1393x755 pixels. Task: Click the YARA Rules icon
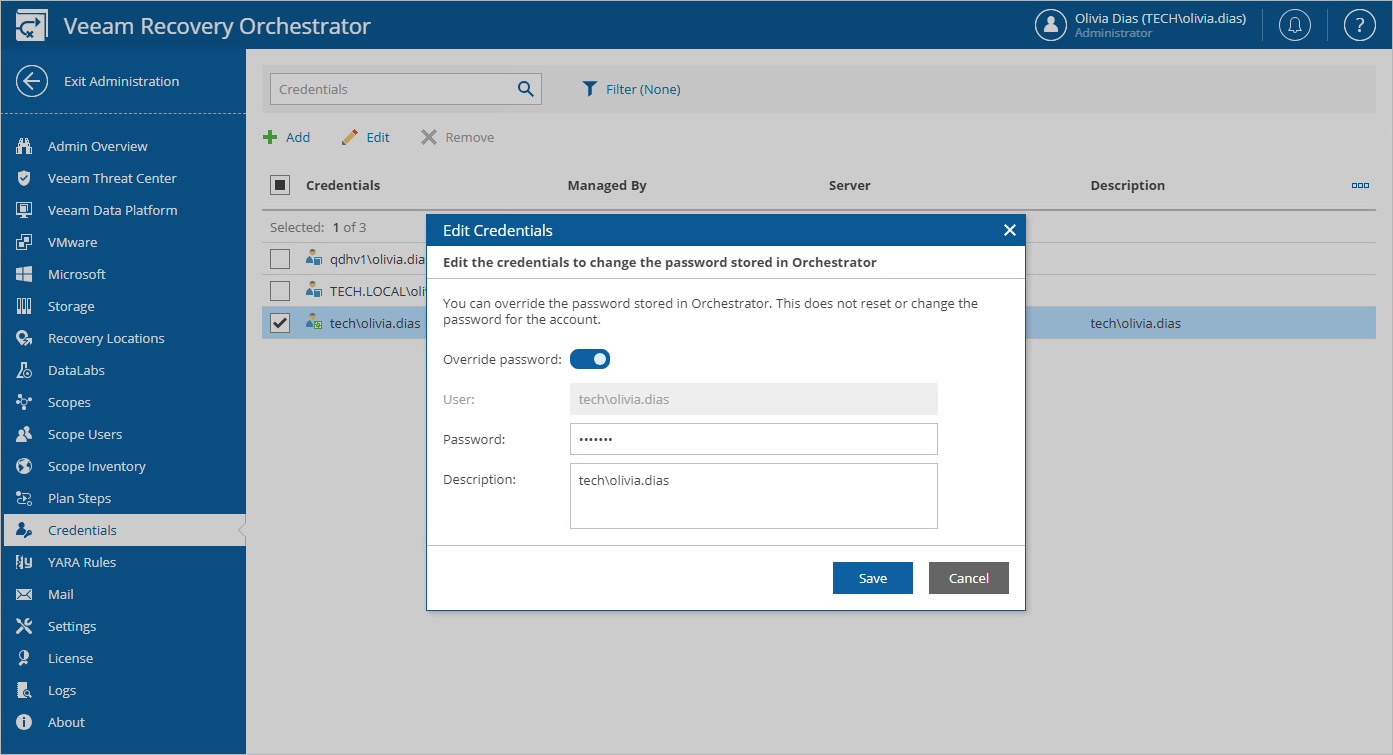[x=25, y=562]
